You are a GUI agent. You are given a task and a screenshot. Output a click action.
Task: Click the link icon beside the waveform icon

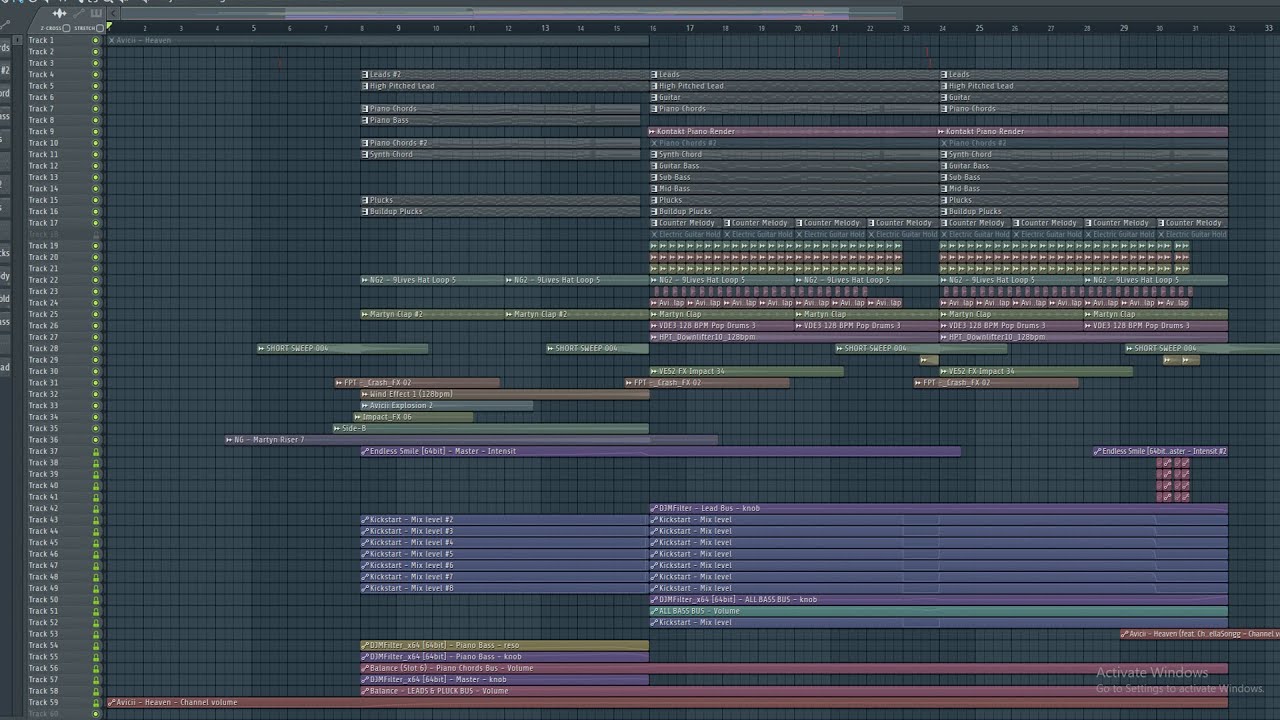click(x=79, y=13)
